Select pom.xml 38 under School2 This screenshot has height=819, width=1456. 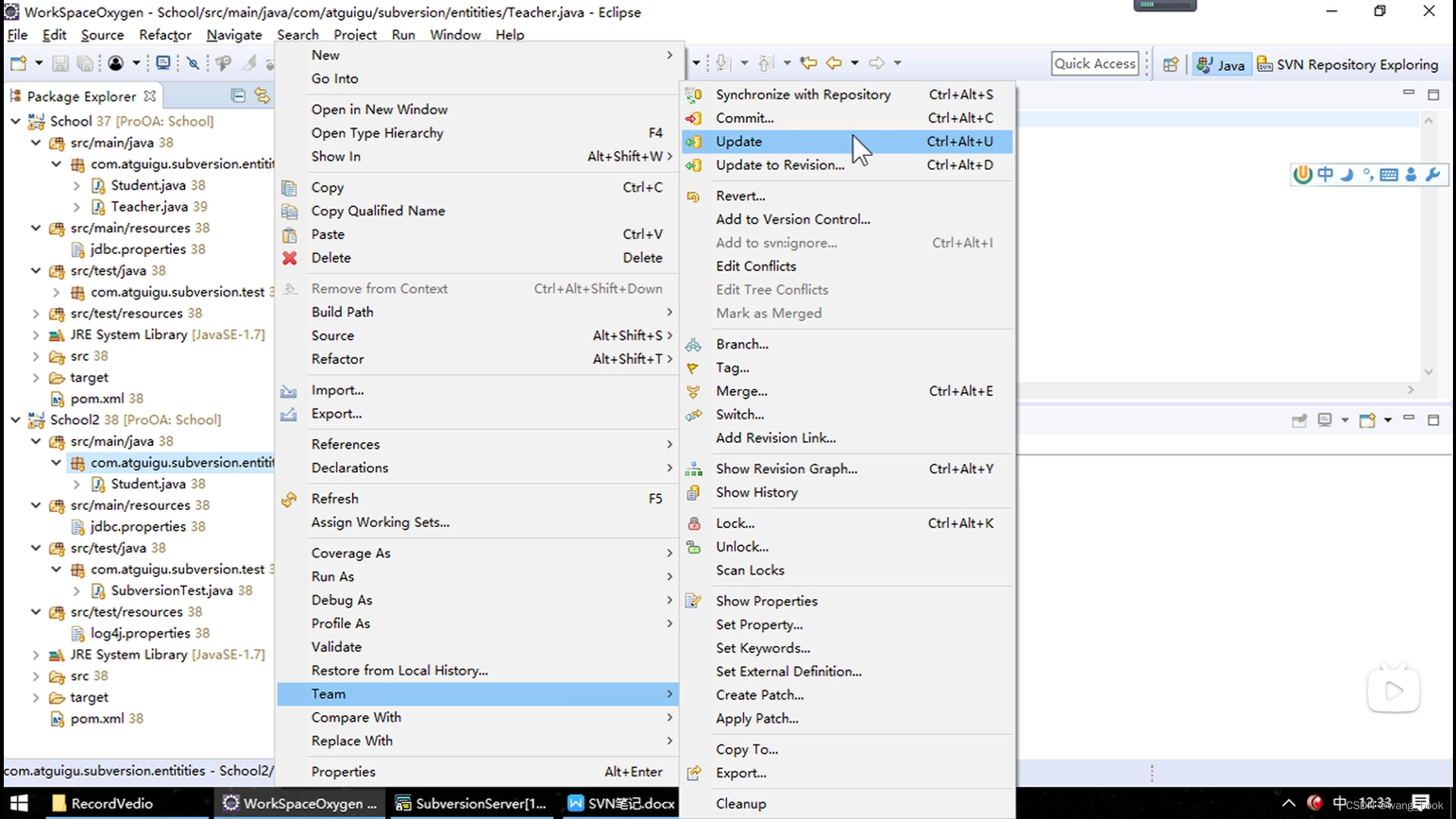click(x=106, y=718)
